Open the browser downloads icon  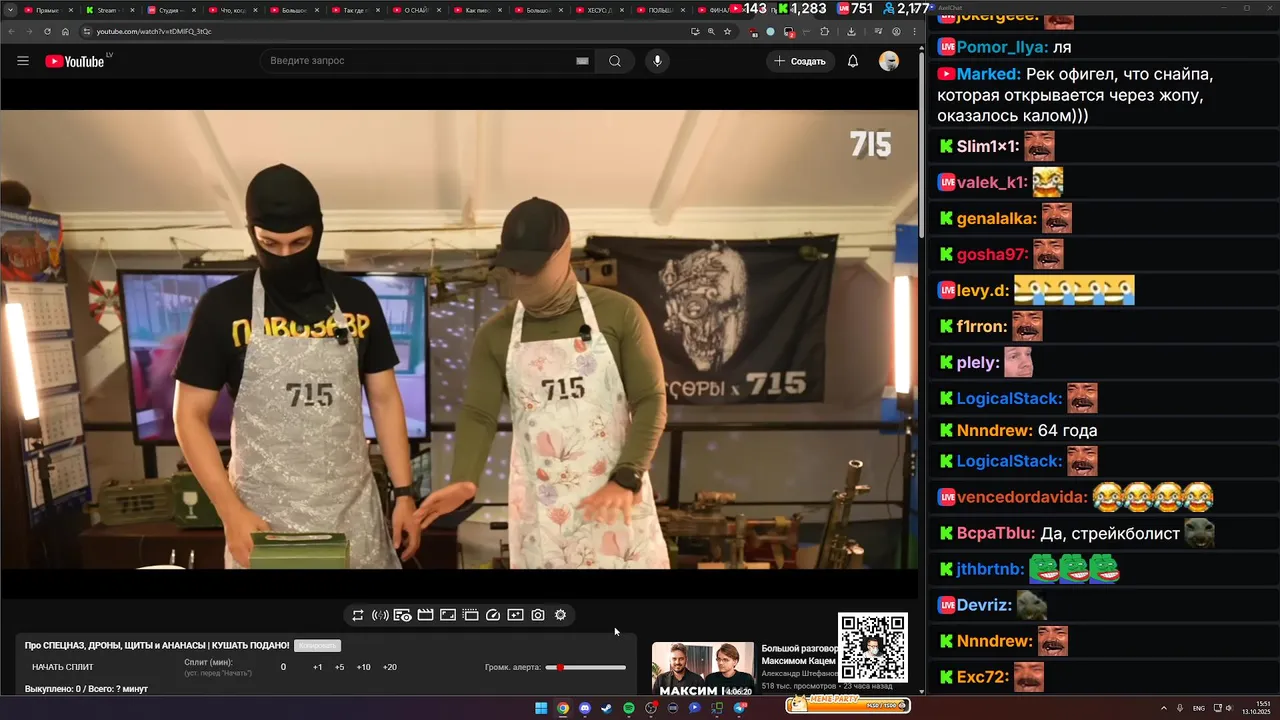851,31
